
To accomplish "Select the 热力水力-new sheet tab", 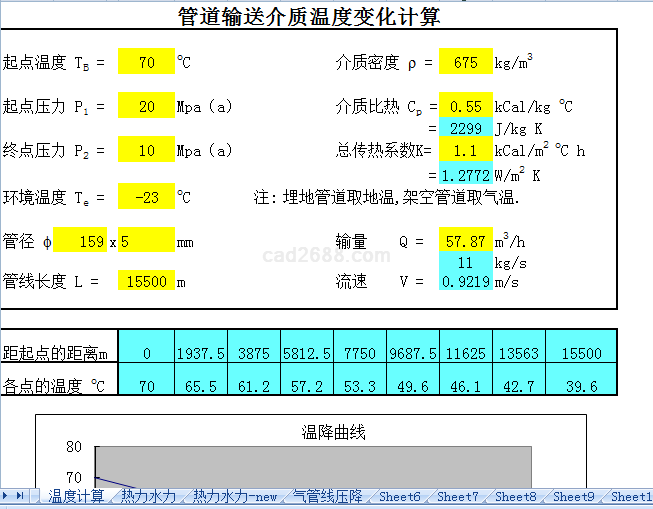I will [x=234, y=496].
